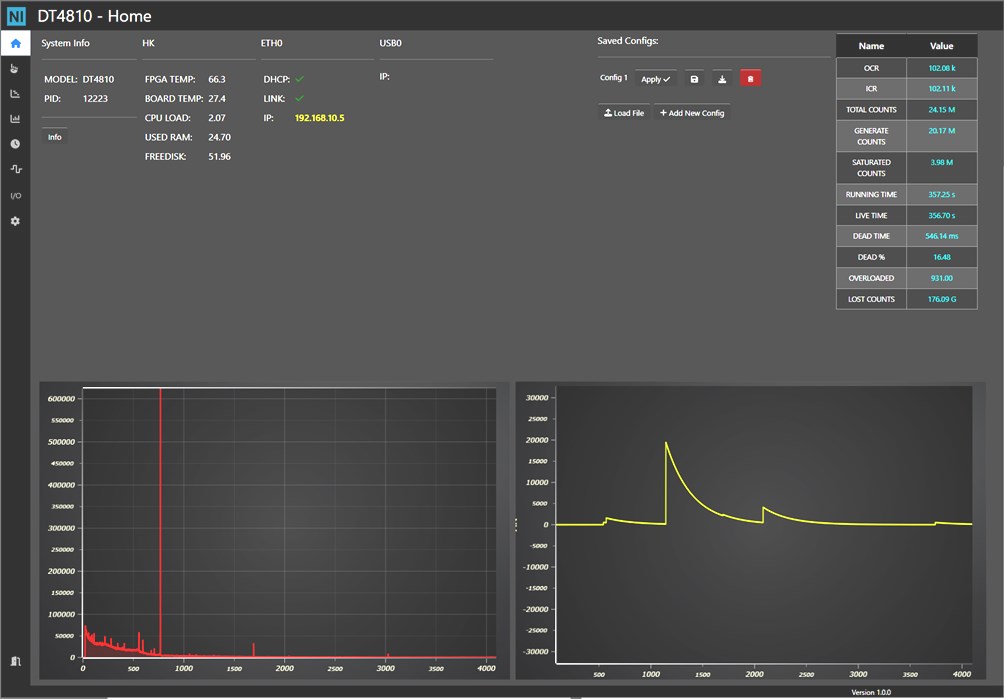Image resolution: width=1004 pixels, height=699 pixels.
Task: Click the System Info section heading
Action: [65, 43]
